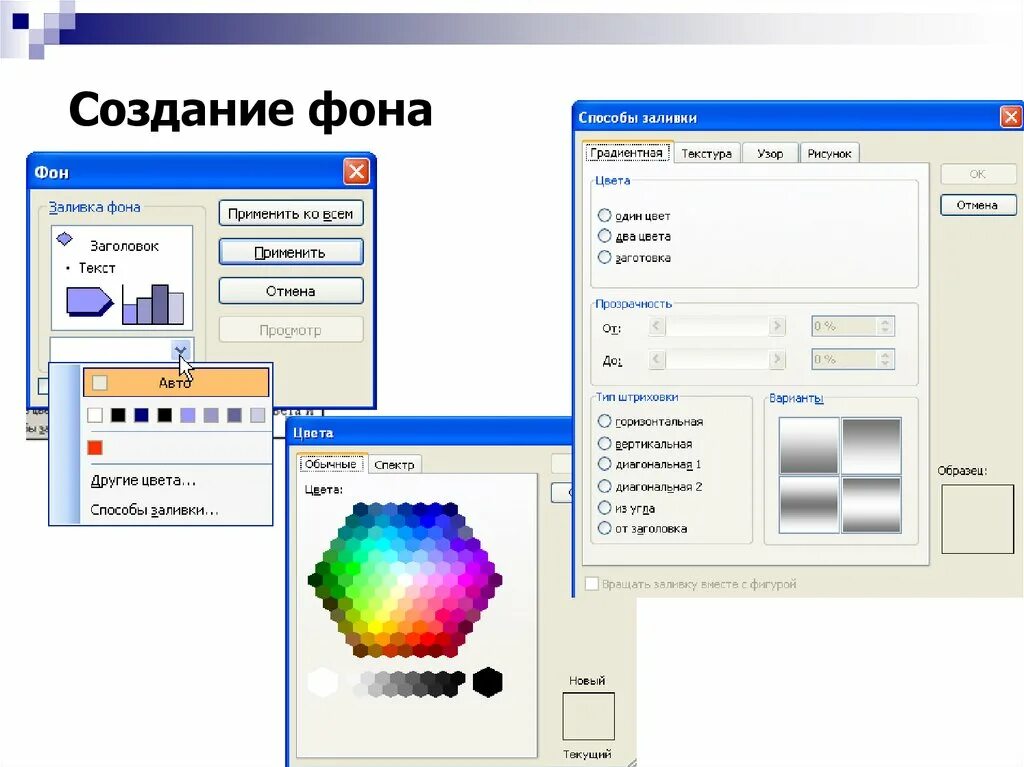This screenshot has height=767, width=1024.
Task: Pick the center white cell of color hexagon
Action: pyautogui.click(x=405, y=579)
